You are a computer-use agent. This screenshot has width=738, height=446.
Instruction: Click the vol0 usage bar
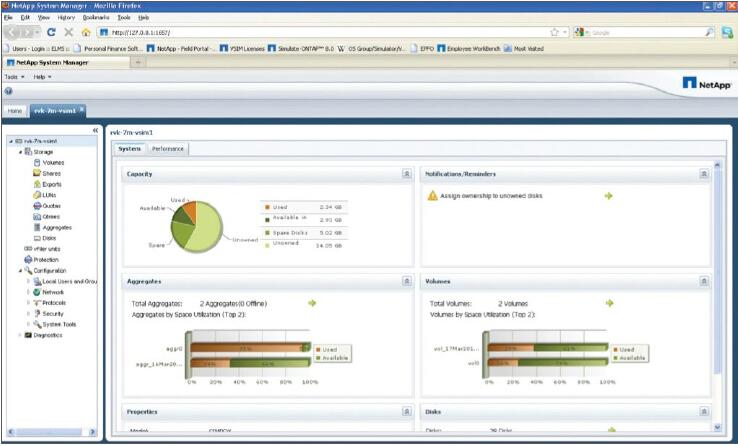547,363
